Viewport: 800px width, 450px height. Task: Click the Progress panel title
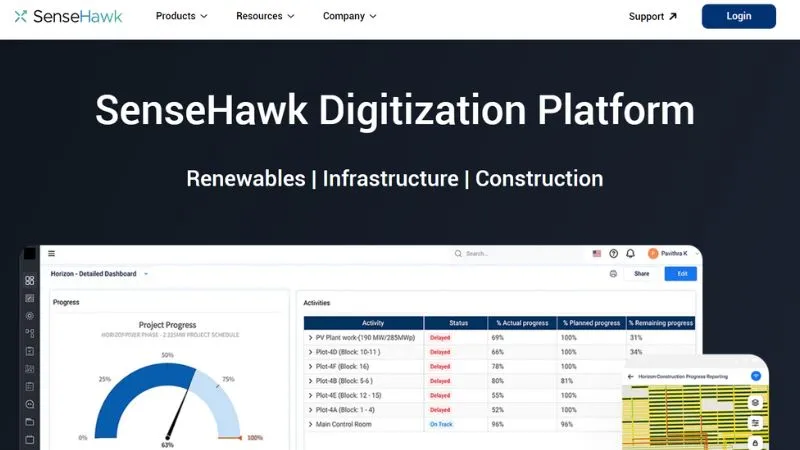pos(66,303)
